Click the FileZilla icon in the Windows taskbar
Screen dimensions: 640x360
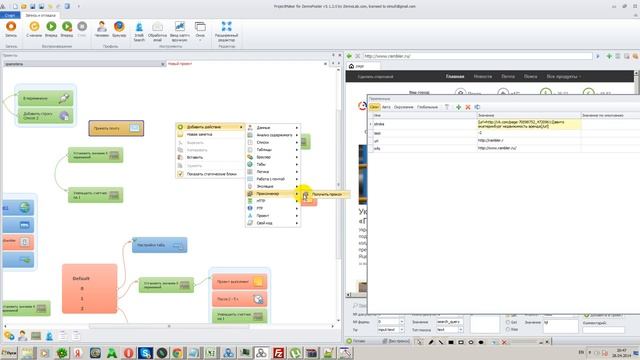click(x=279, y=353)
